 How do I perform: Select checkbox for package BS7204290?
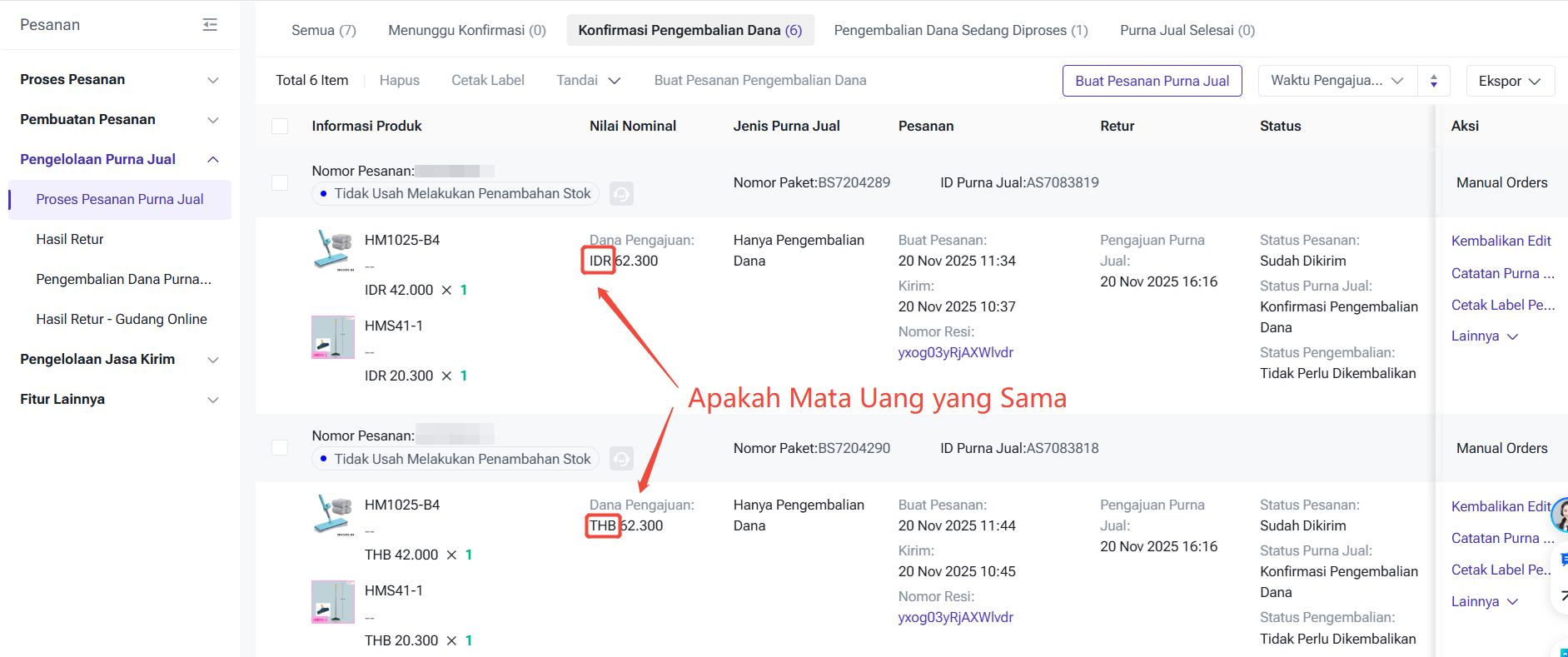point(280,448)
